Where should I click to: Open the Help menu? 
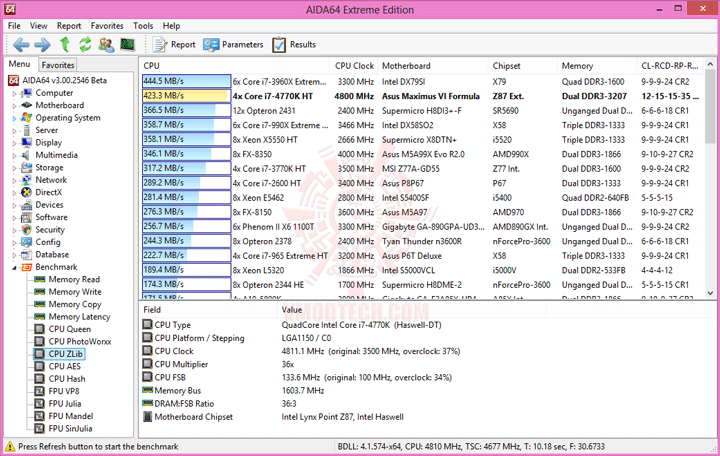[x=171, y=26]
